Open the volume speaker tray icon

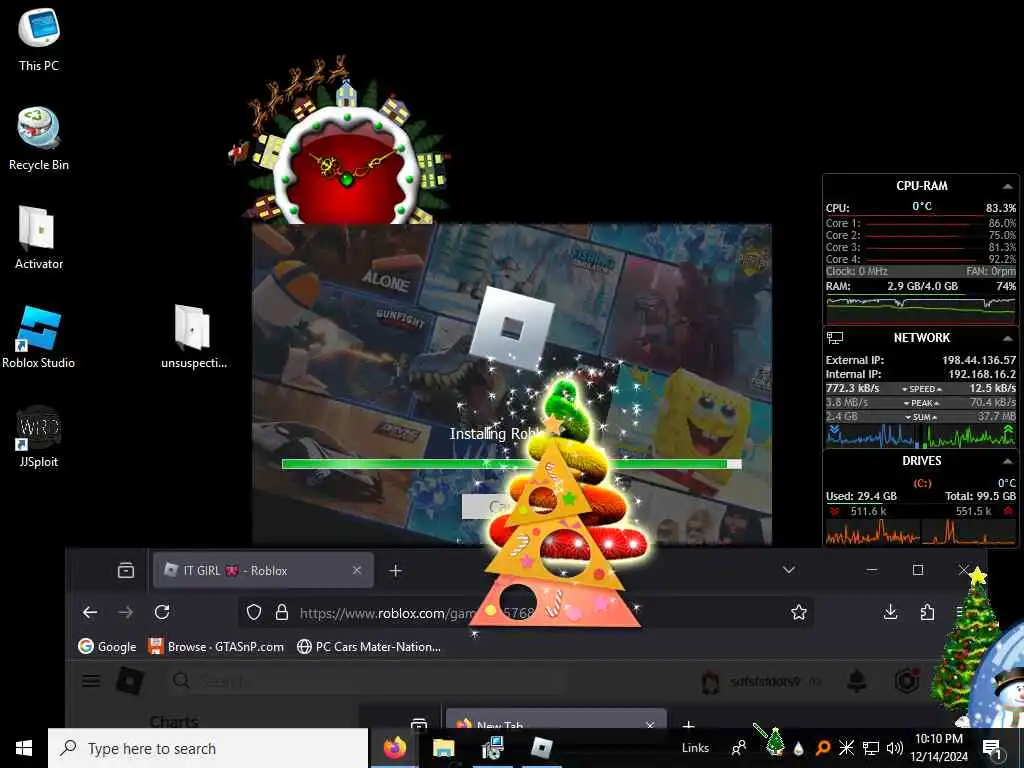(x=895, y=748)
